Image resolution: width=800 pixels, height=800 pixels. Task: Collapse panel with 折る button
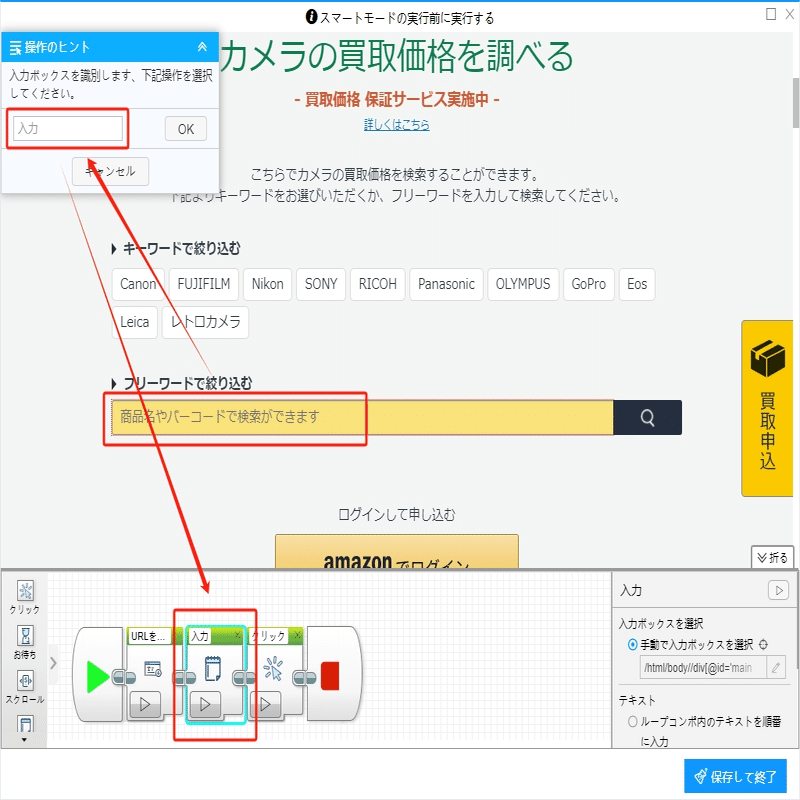(772, 557)
